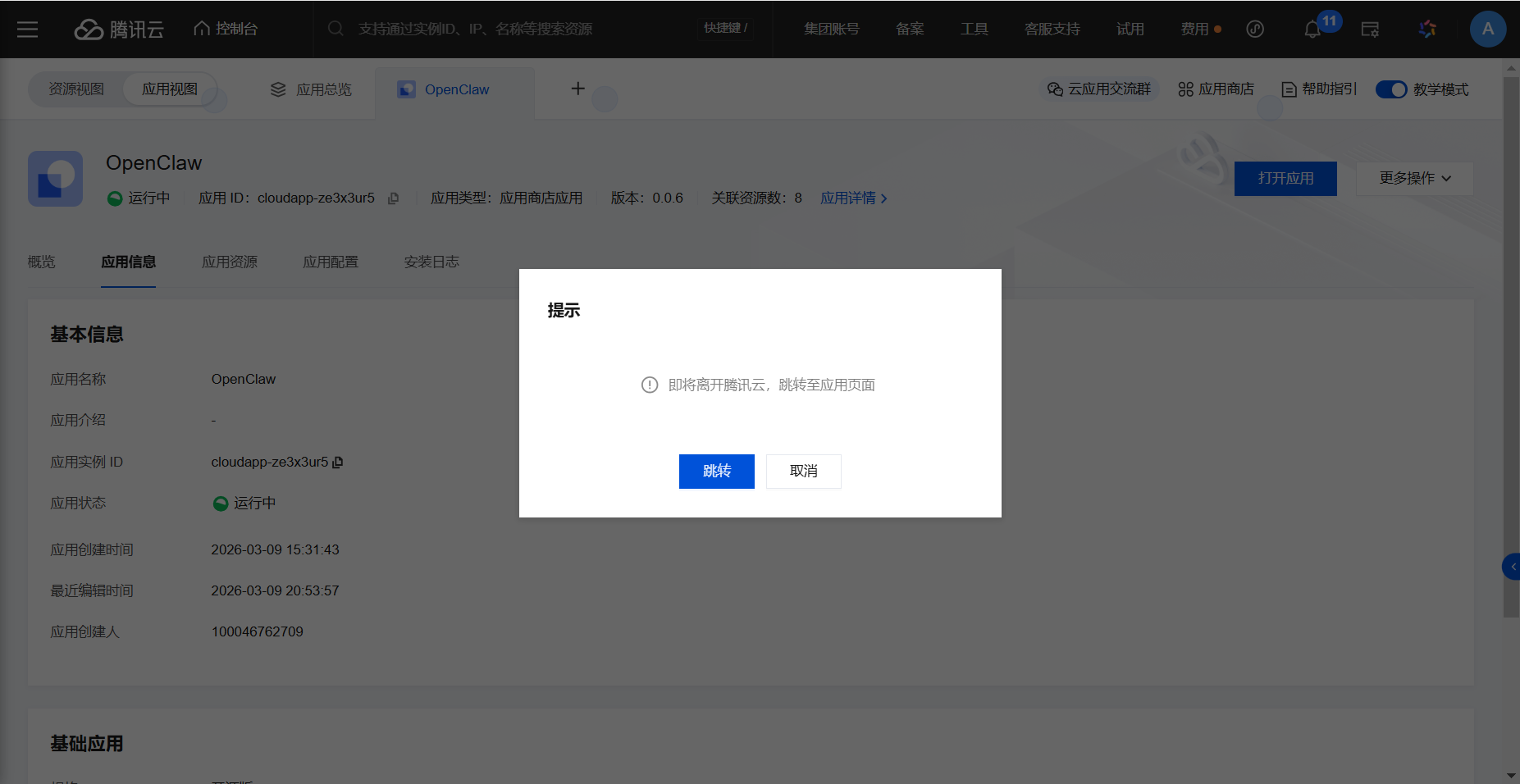
Task: Open the 工具 menu
Action: click(975, 29)
